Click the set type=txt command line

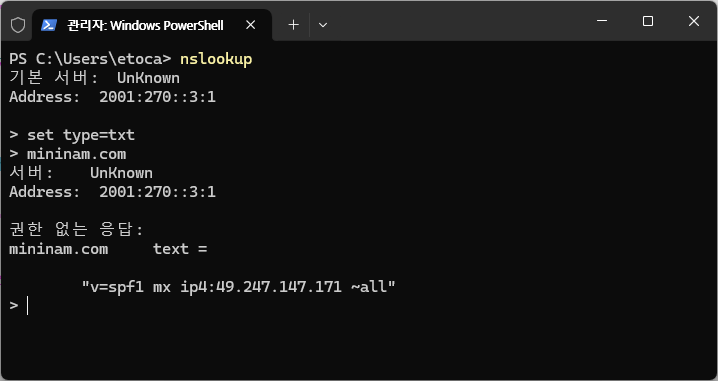click(72, 135)
